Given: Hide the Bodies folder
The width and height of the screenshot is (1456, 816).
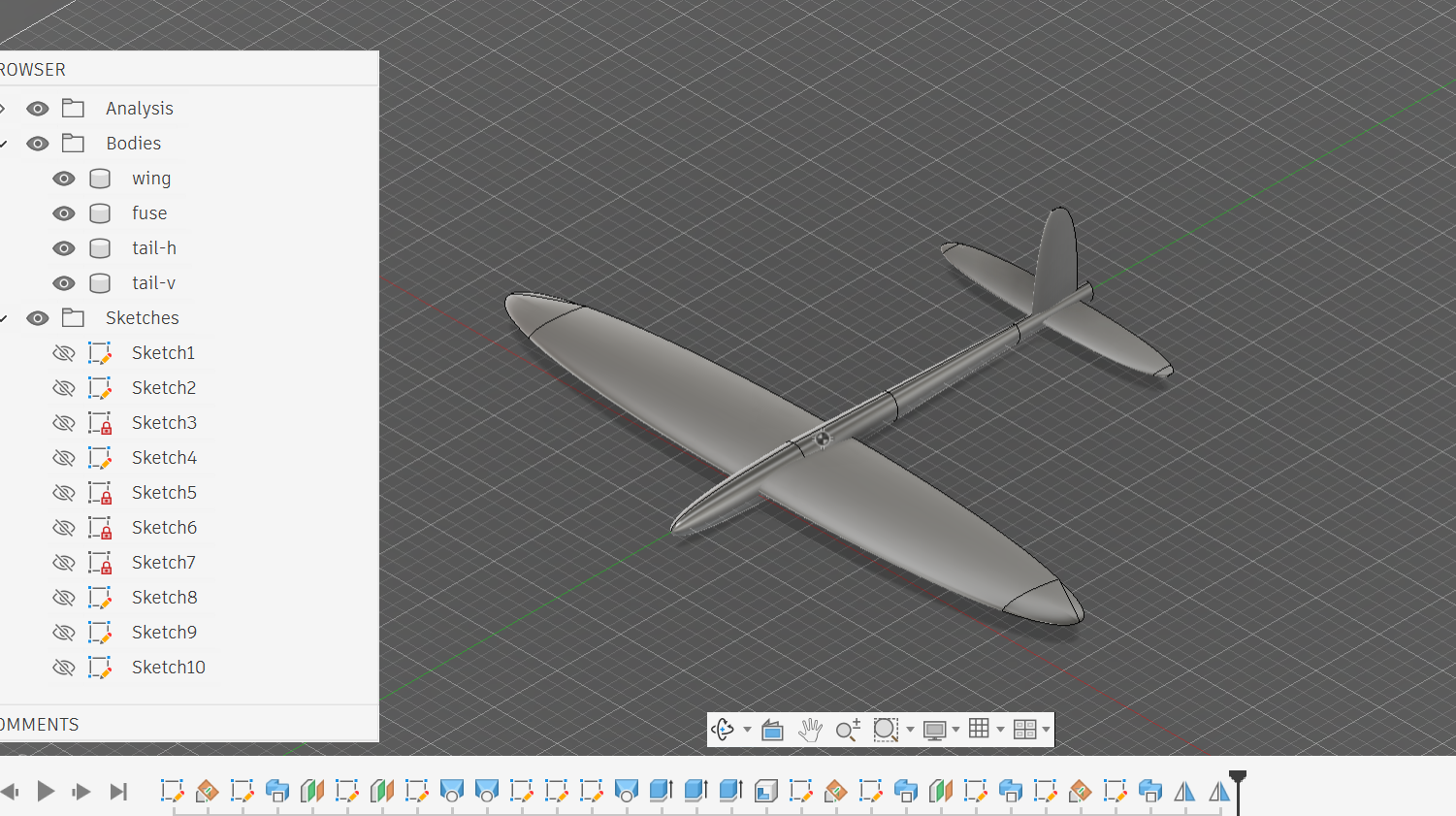Looking at the screenshot, I should click(x=38, y=144).
